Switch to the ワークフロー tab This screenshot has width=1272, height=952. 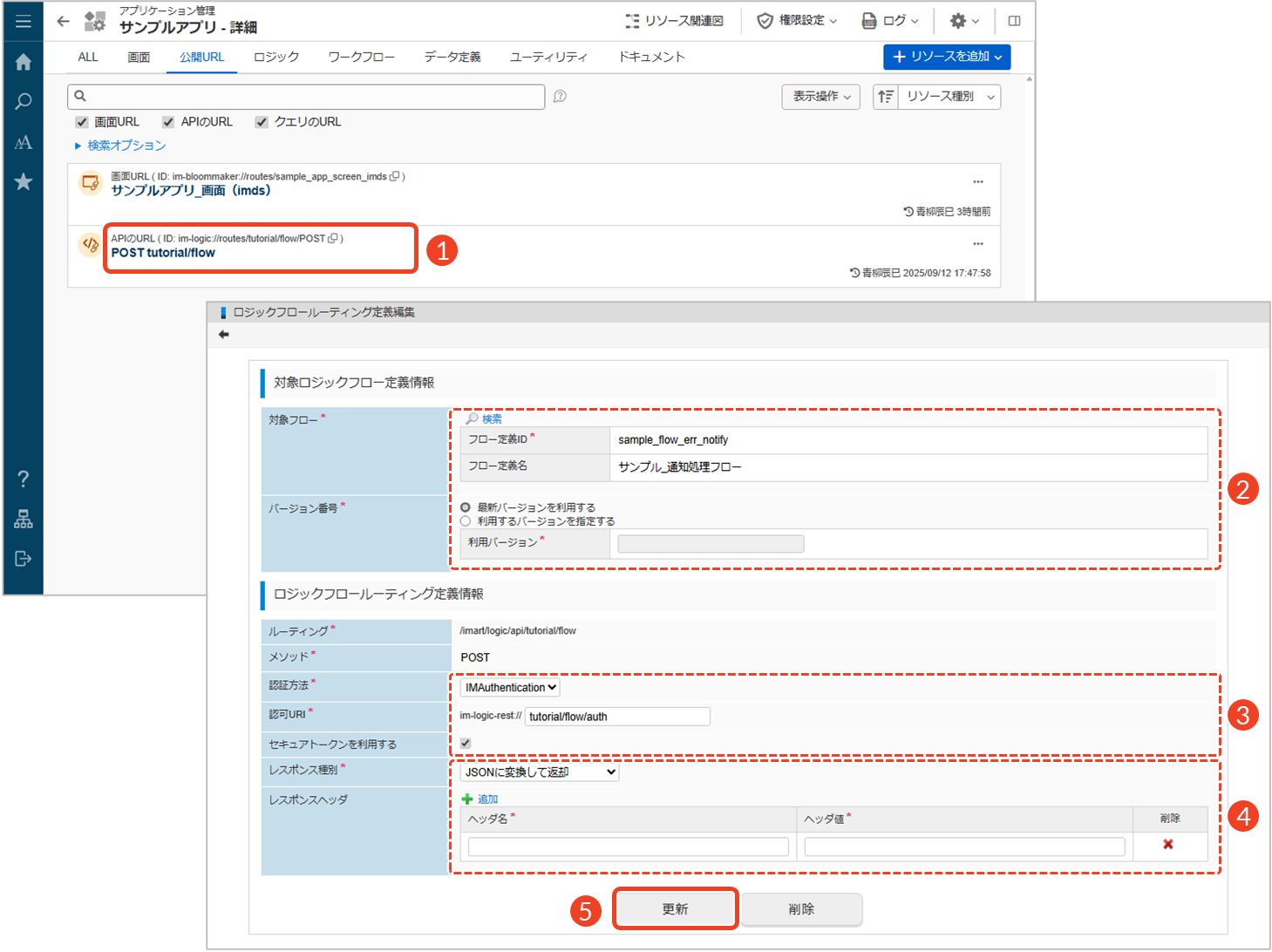tap(361, 58)
